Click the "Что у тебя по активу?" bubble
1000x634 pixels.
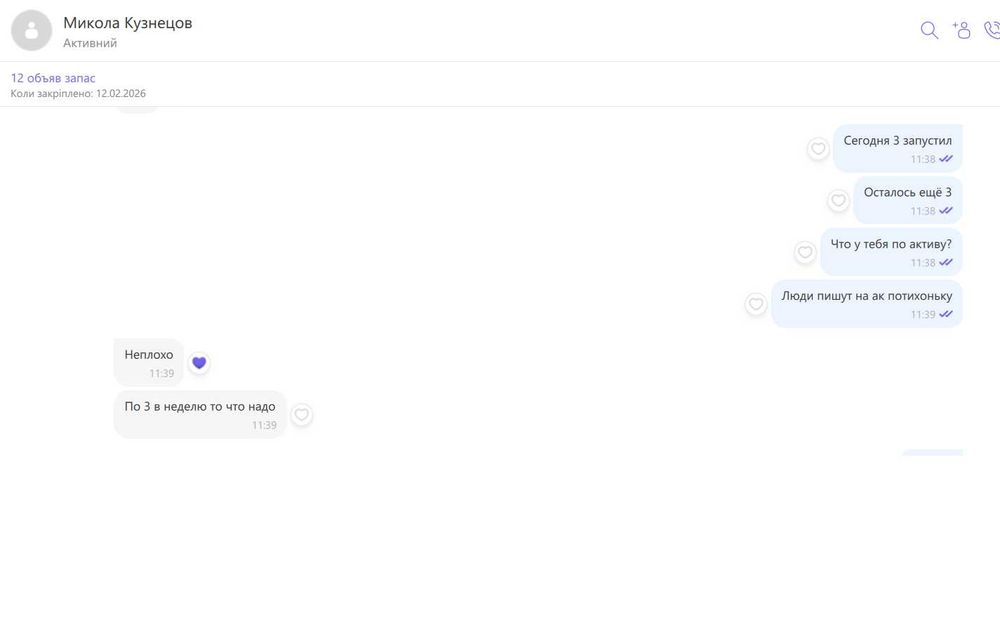891,252
